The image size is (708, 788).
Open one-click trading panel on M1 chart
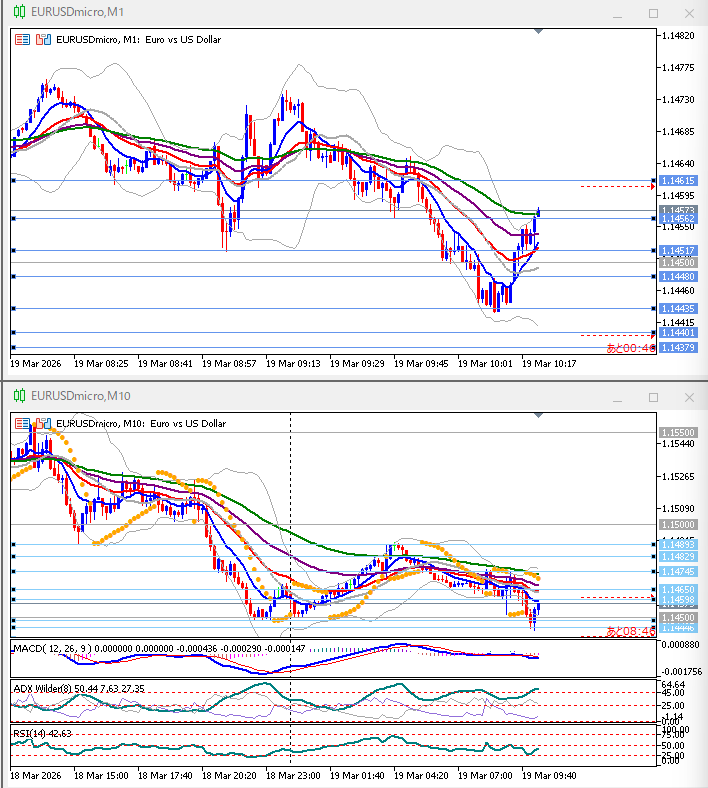[22, 40]
